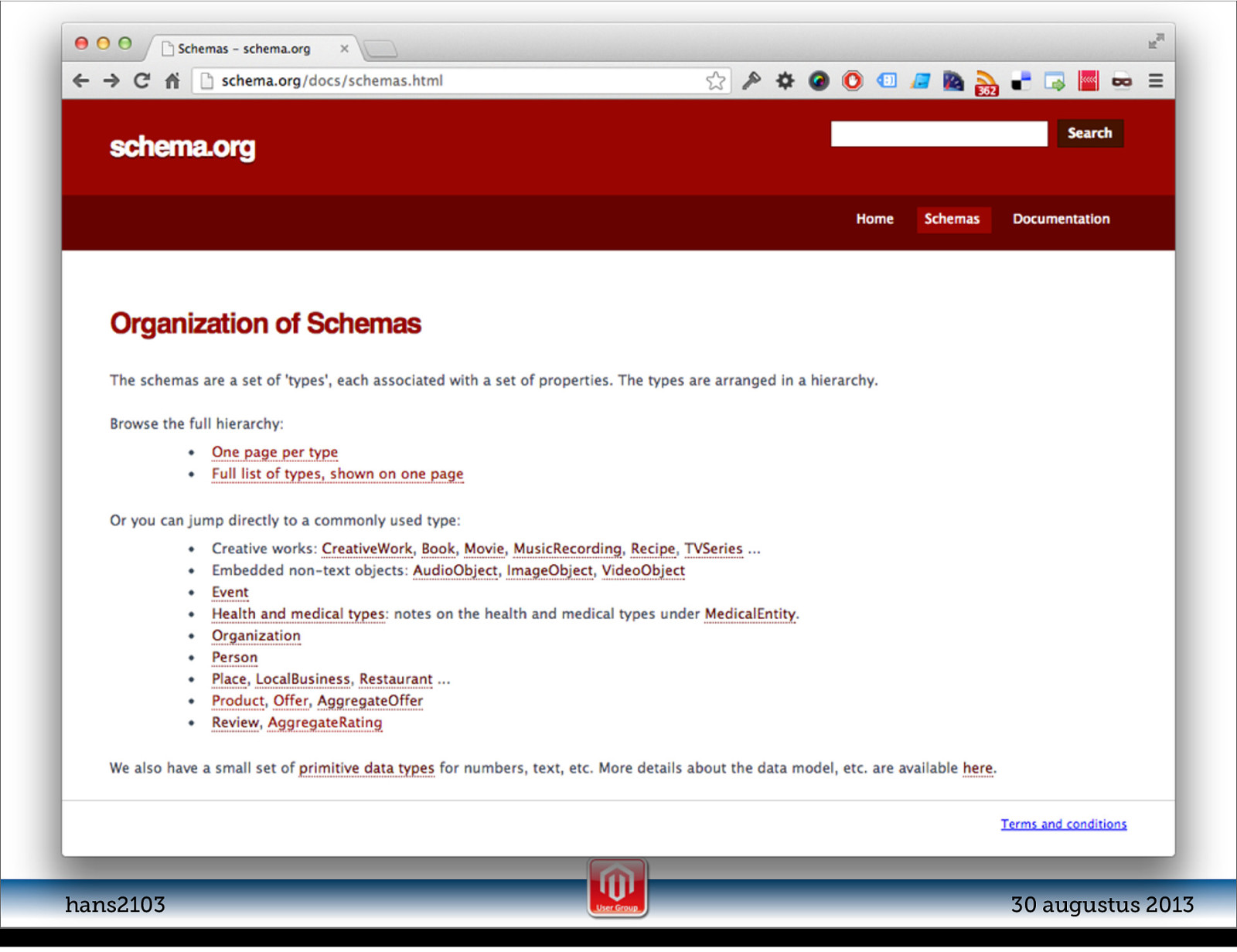Open the Terms and conditions link

pos(1064,824)
